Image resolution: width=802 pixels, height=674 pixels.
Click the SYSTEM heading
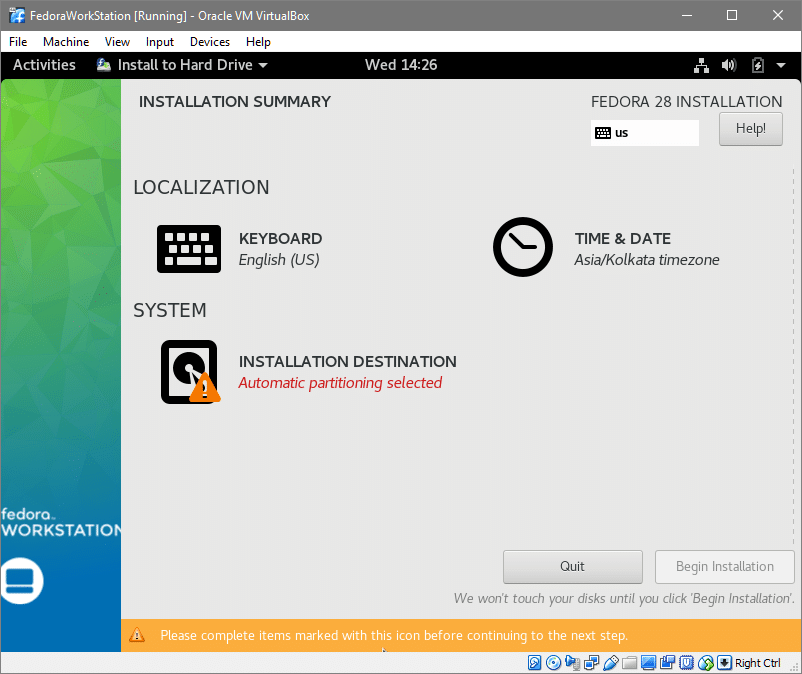point(170,310)
